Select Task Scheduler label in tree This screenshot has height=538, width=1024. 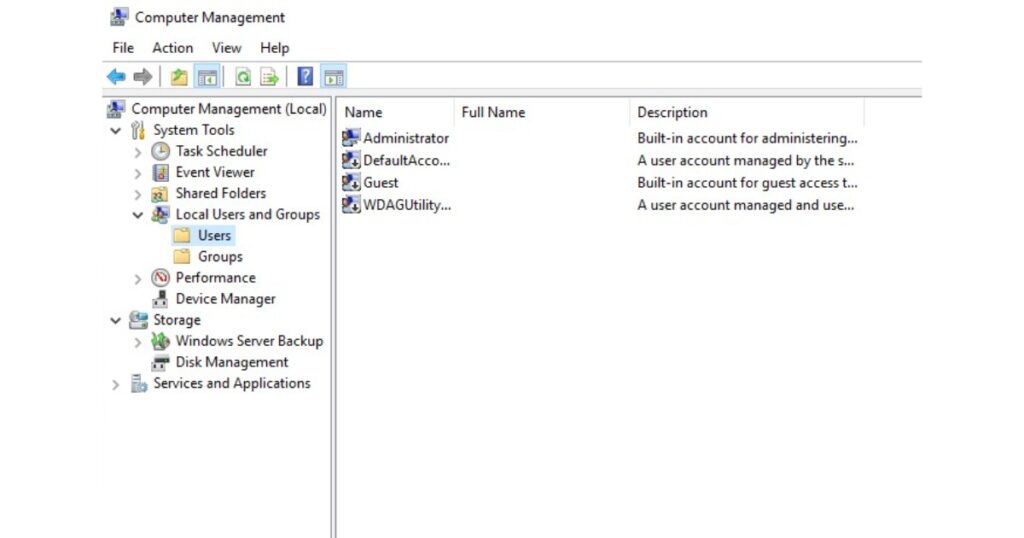click(x=221, y=151)
